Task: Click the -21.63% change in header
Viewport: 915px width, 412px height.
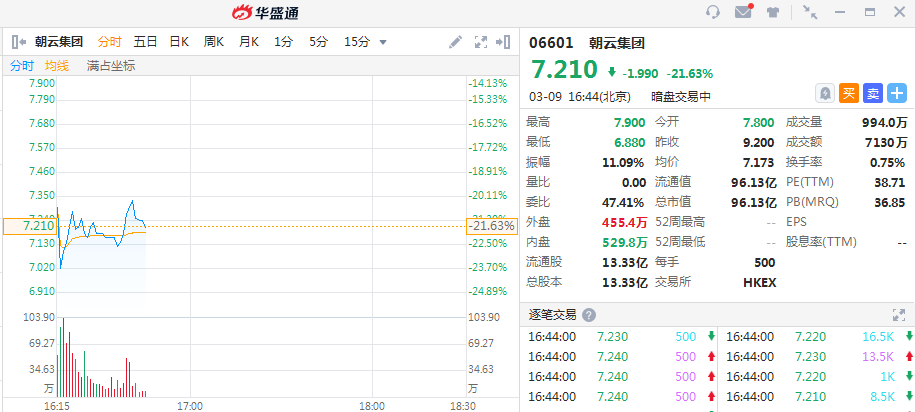Action: click(690, 74)
